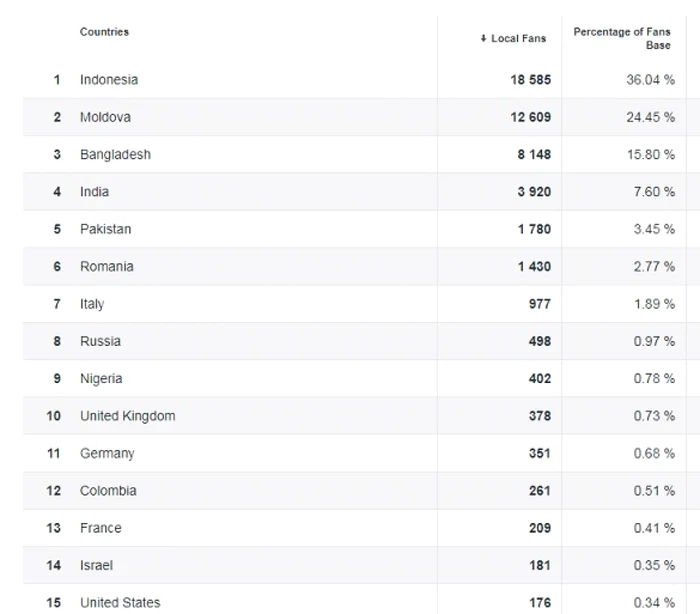Click Nigeria country entry
Viewport: 700px width, 614px height.
(101, 379)
